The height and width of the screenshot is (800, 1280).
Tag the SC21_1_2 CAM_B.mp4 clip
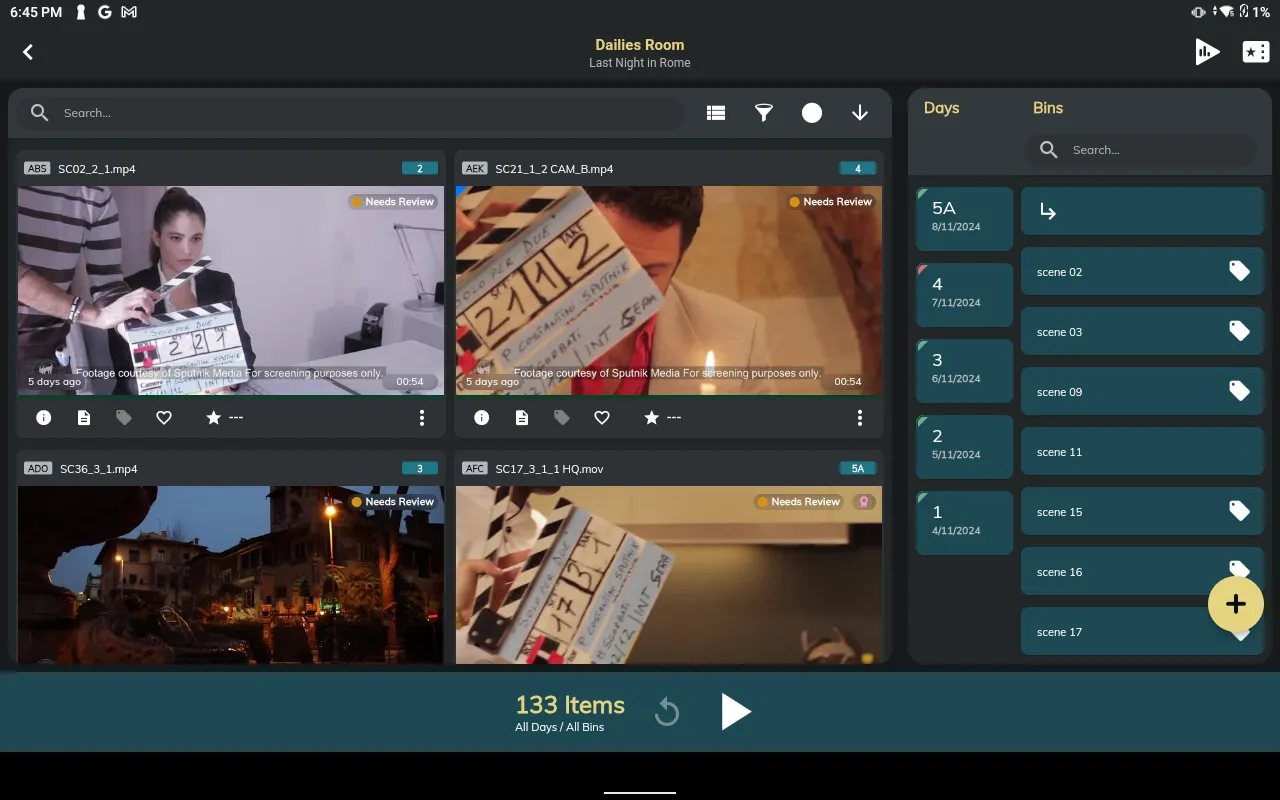point(562,418)
